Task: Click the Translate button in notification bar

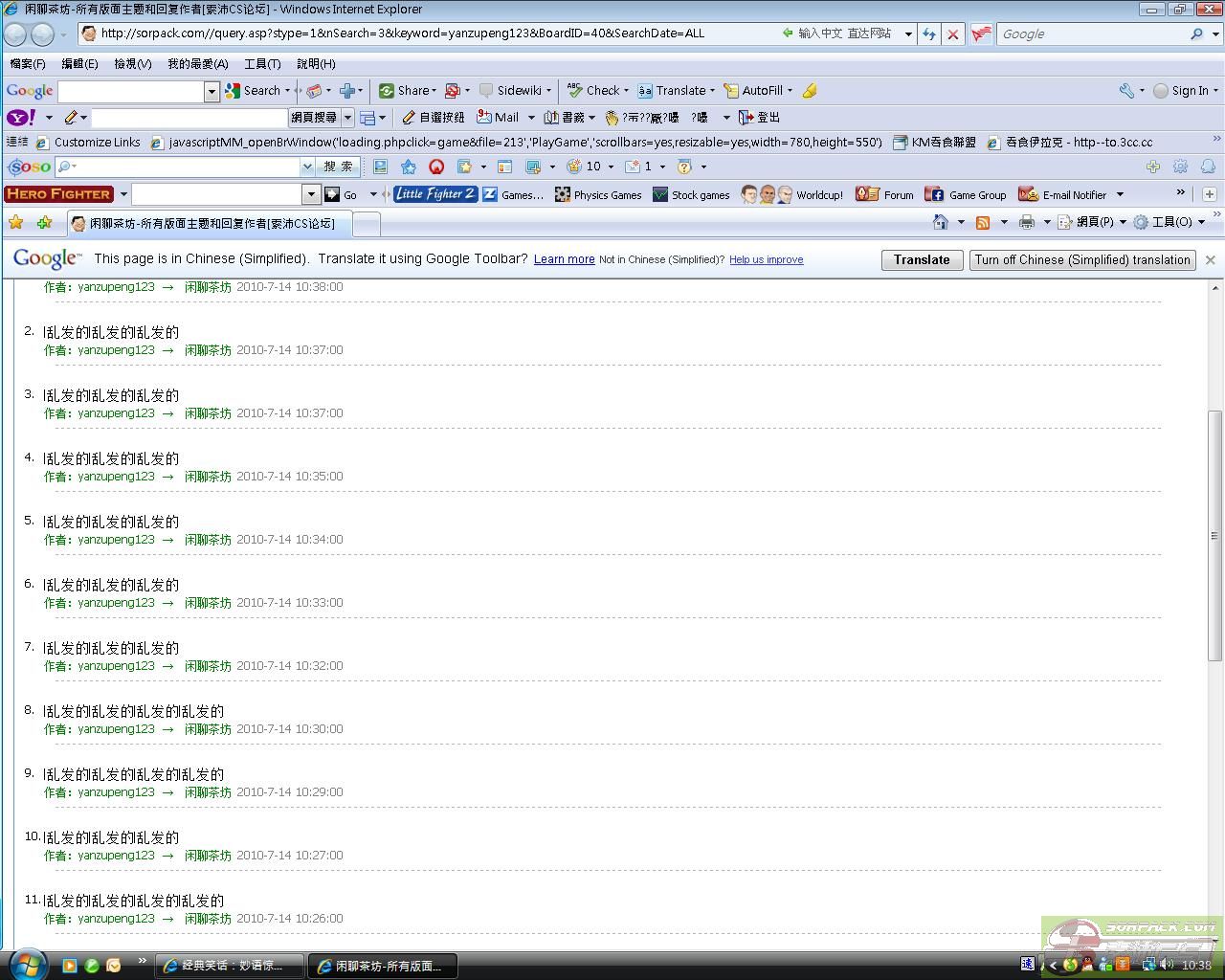Action: coord(921,259)
